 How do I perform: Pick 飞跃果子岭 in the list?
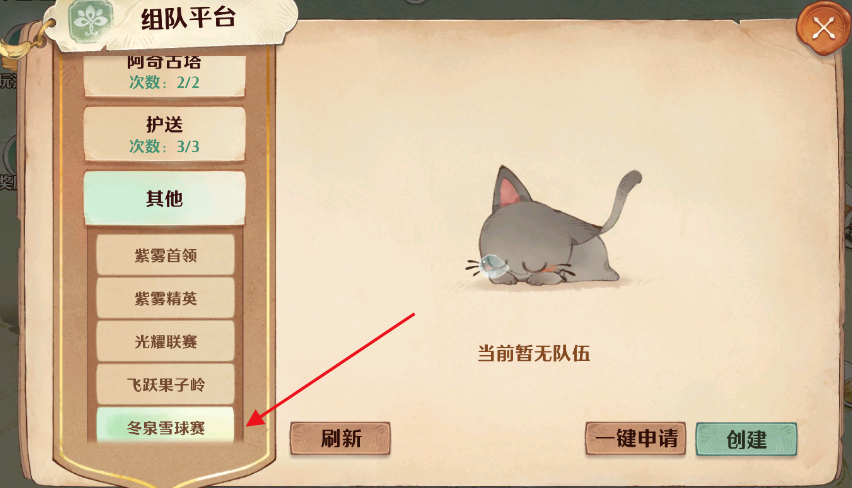pyautogui.click(x=166, y=385)
